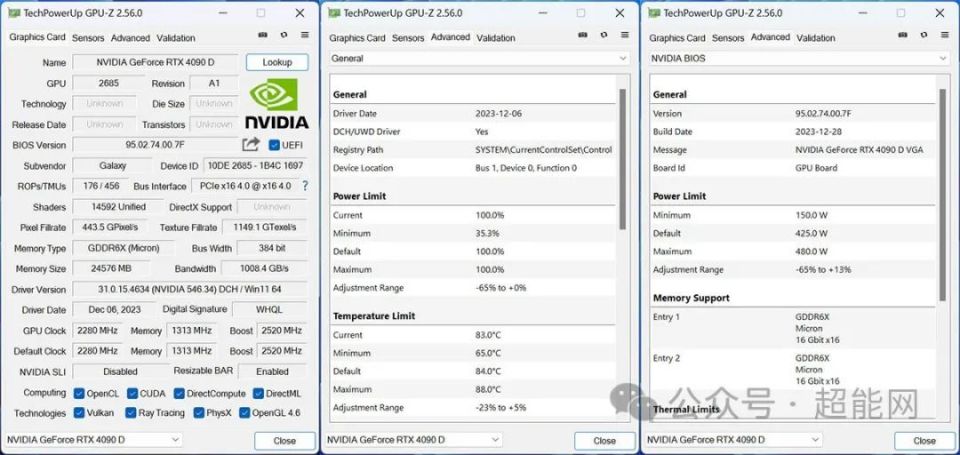The width and height of the screenshot is (960, 455).
Task: Click Memory Type field GDDR6X (Micron)
Action: point(124,248)
